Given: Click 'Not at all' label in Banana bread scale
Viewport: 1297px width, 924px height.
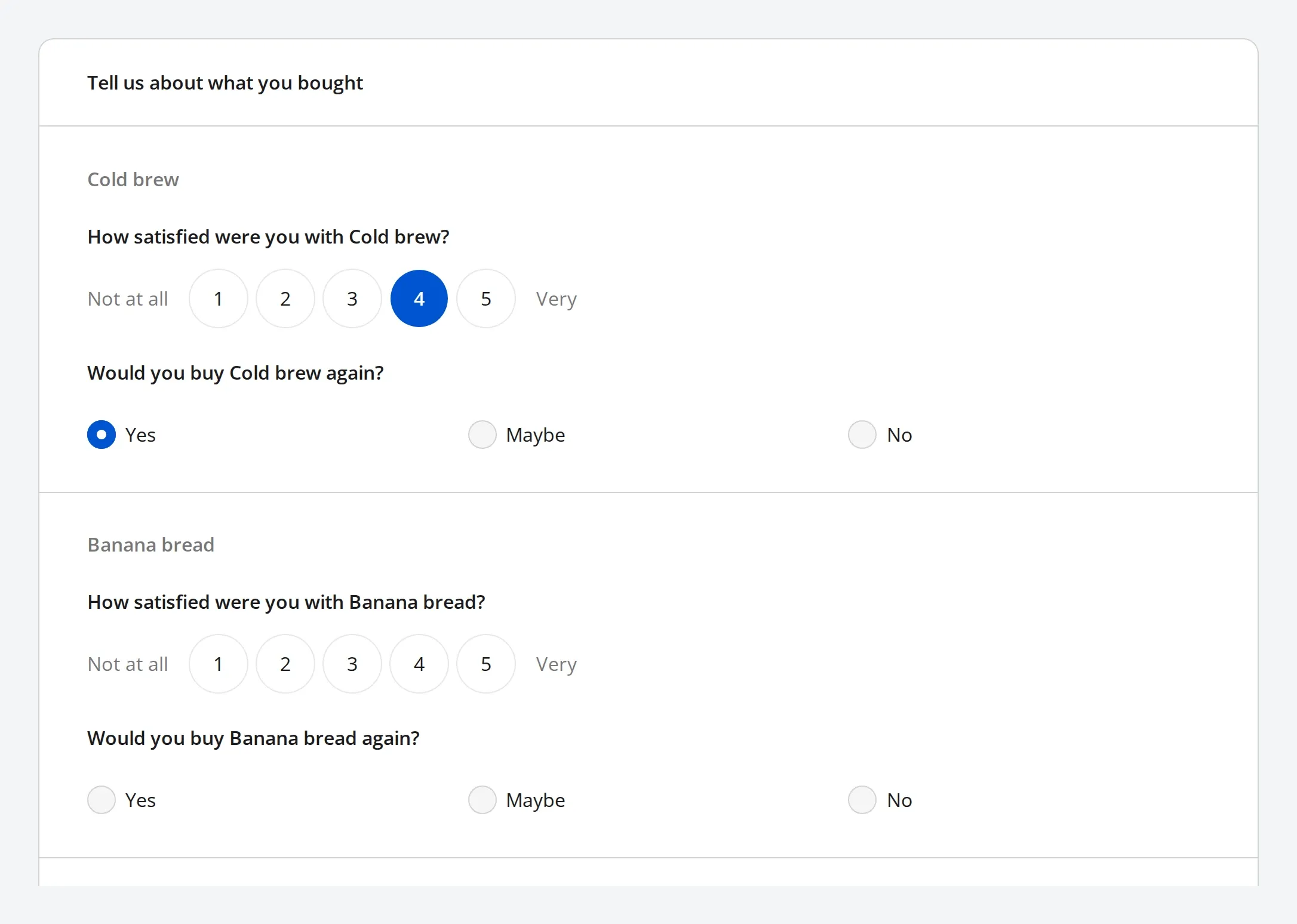Looking at the screenshot, I should [128, 664].
